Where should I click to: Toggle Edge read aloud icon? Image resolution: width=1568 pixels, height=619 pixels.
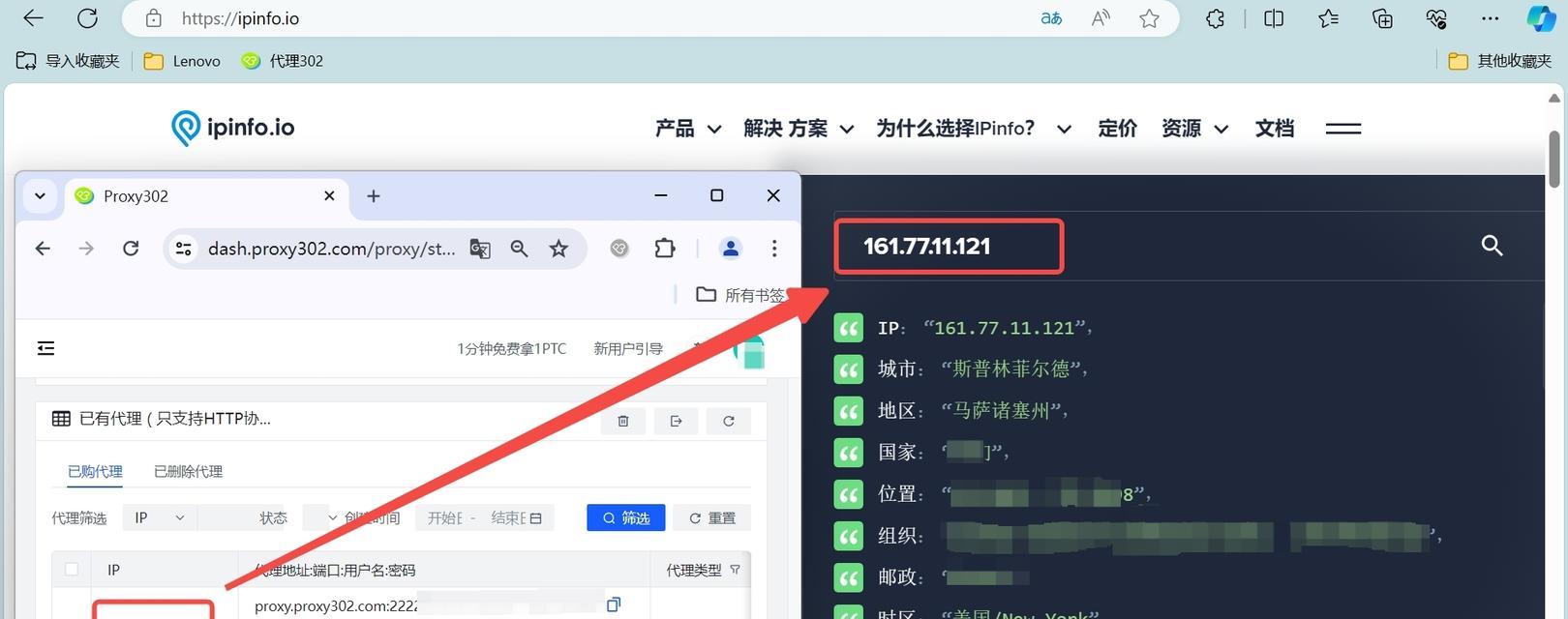point(1101,18)
